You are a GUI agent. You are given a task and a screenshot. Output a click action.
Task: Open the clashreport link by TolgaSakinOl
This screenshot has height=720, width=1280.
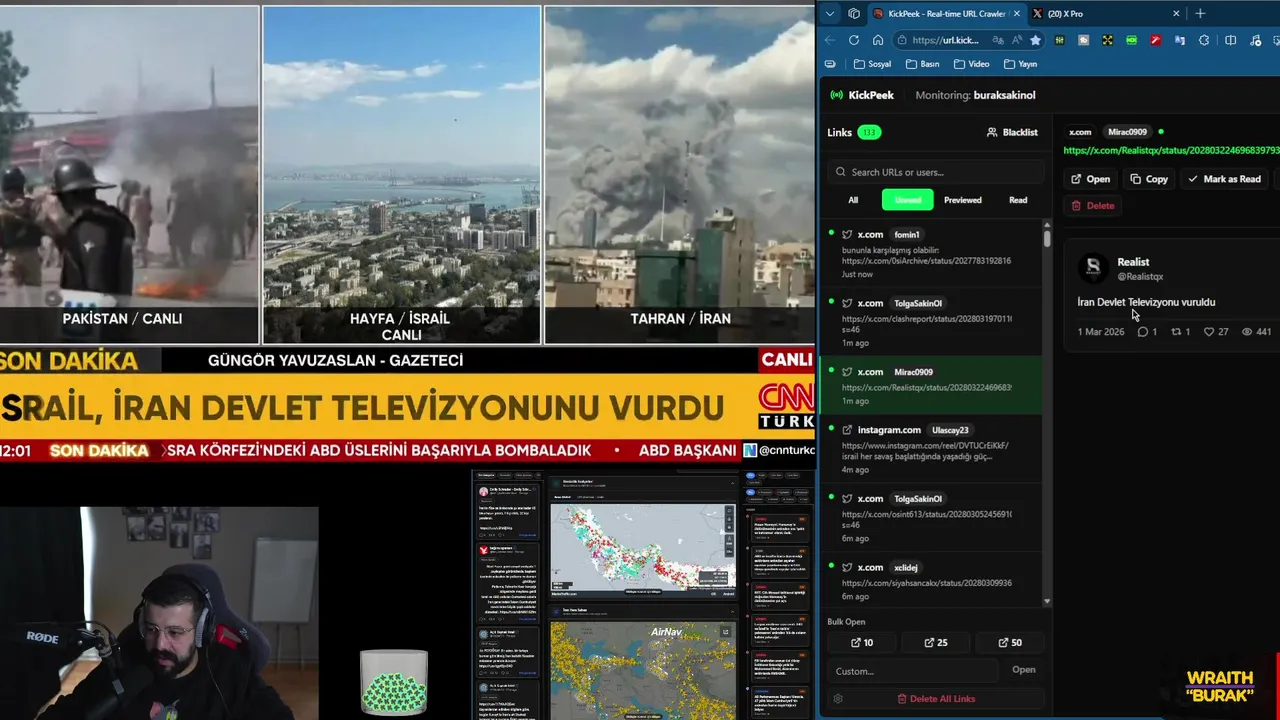tap(930, 322)
